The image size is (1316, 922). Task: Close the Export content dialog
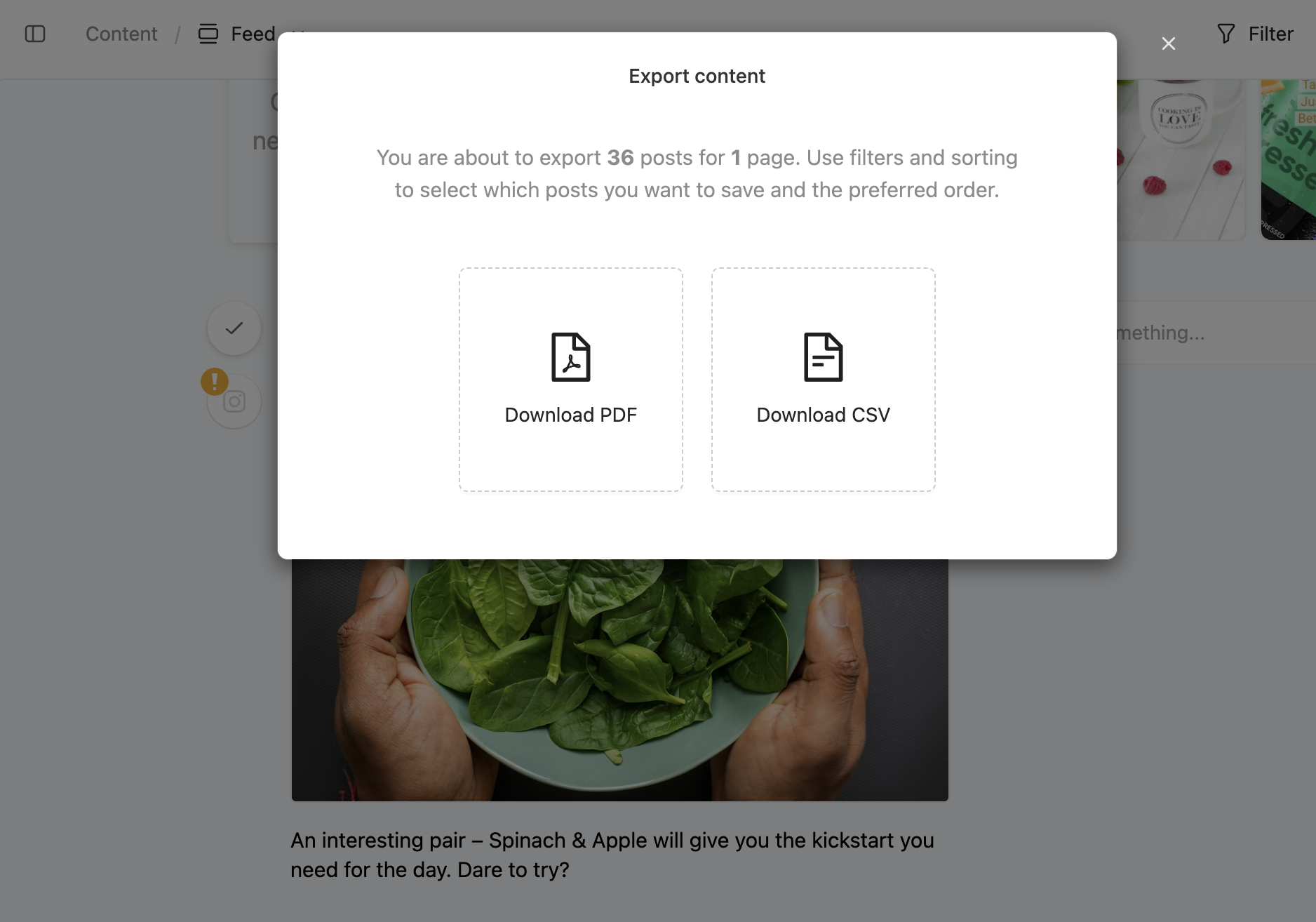(1168, 44)
